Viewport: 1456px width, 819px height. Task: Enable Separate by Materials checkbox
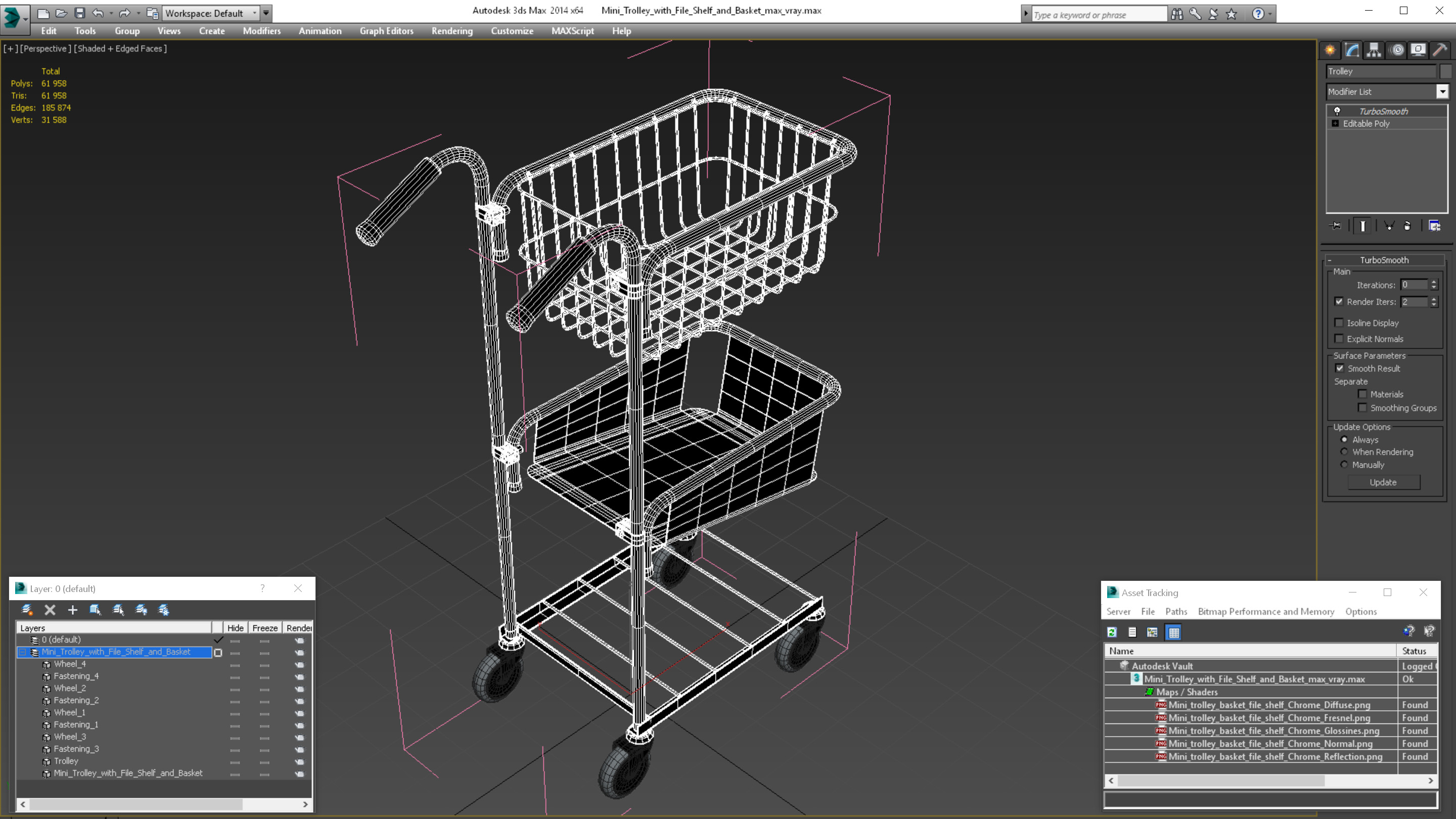tap(1362, 394)
